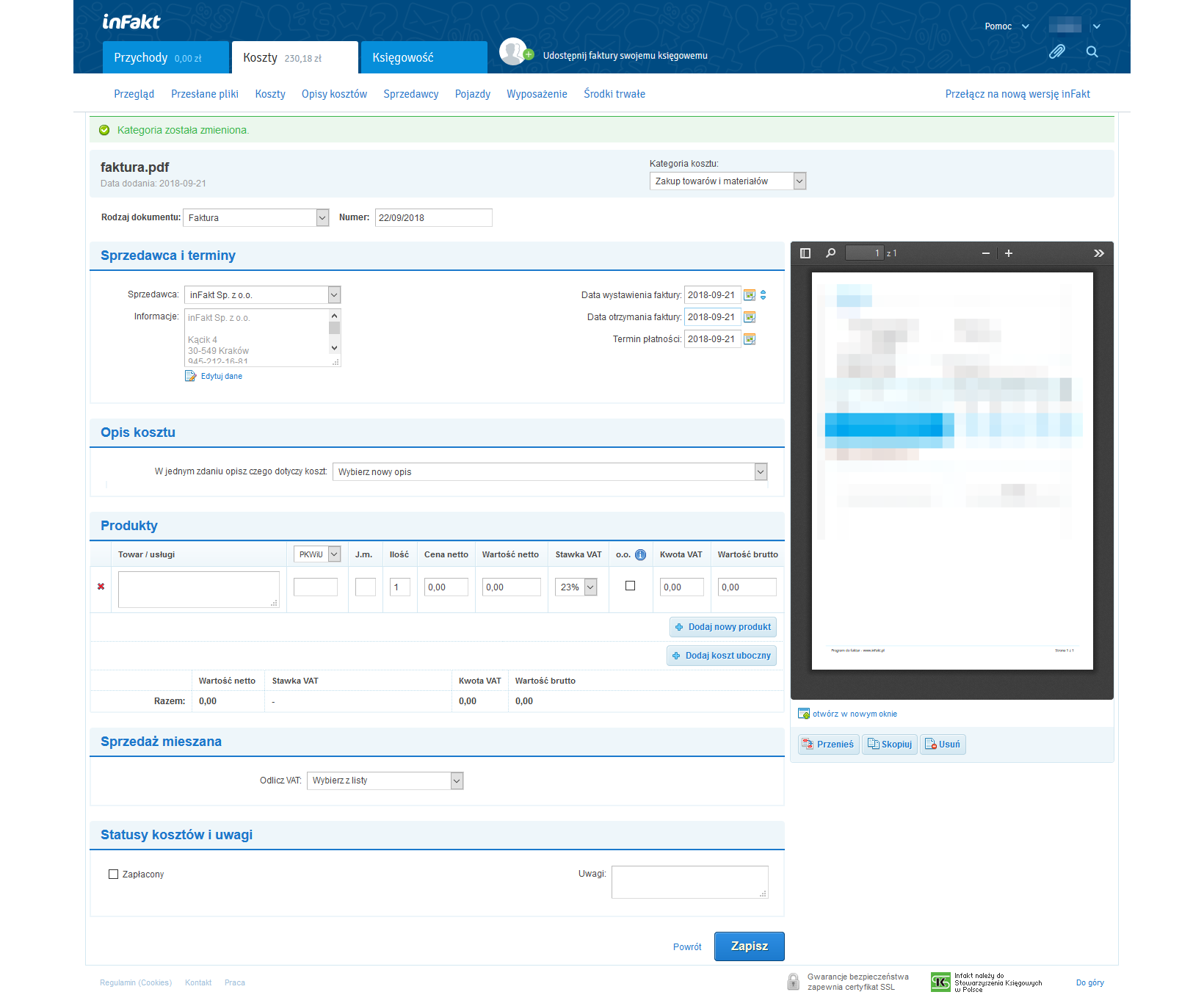The image size is (1204, 1003).
Task: Open Przesłane pliki submenu
Action: (205, 94)
